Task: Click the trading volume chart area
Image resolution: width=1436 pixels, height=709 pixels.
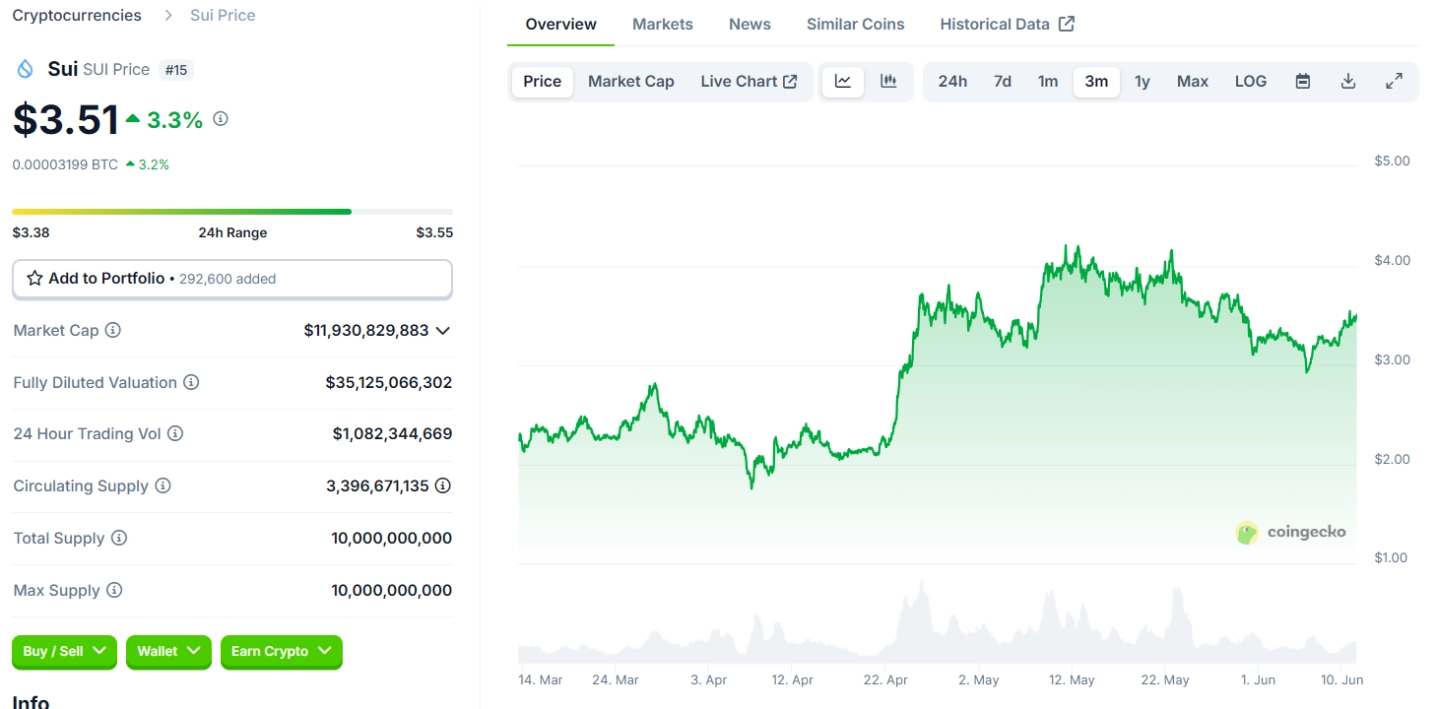Action: coord(937,623)
